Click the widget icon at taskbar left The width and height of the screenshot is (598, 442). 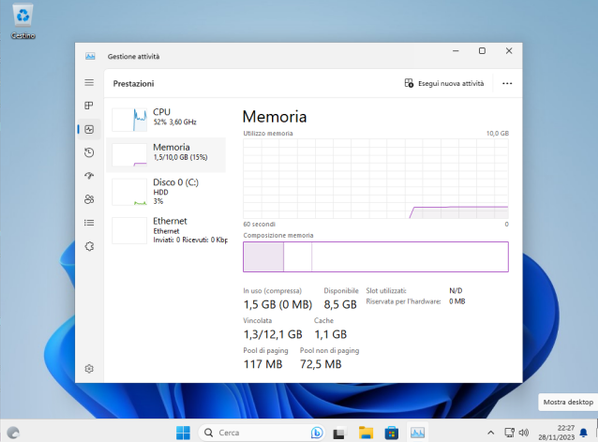(13, 432)
